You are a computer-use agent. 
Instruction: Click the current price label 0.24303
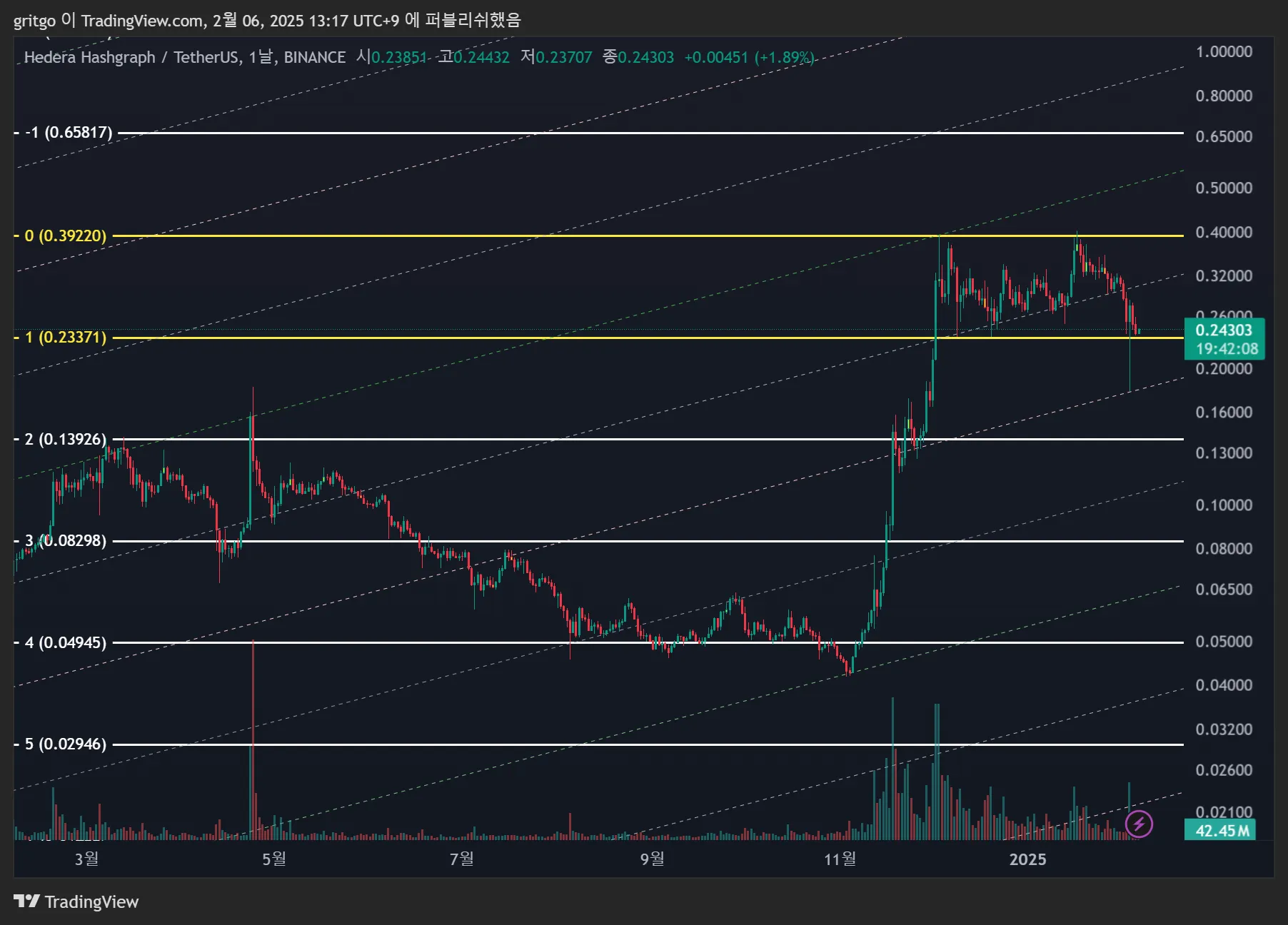(x=1224, y=330)
